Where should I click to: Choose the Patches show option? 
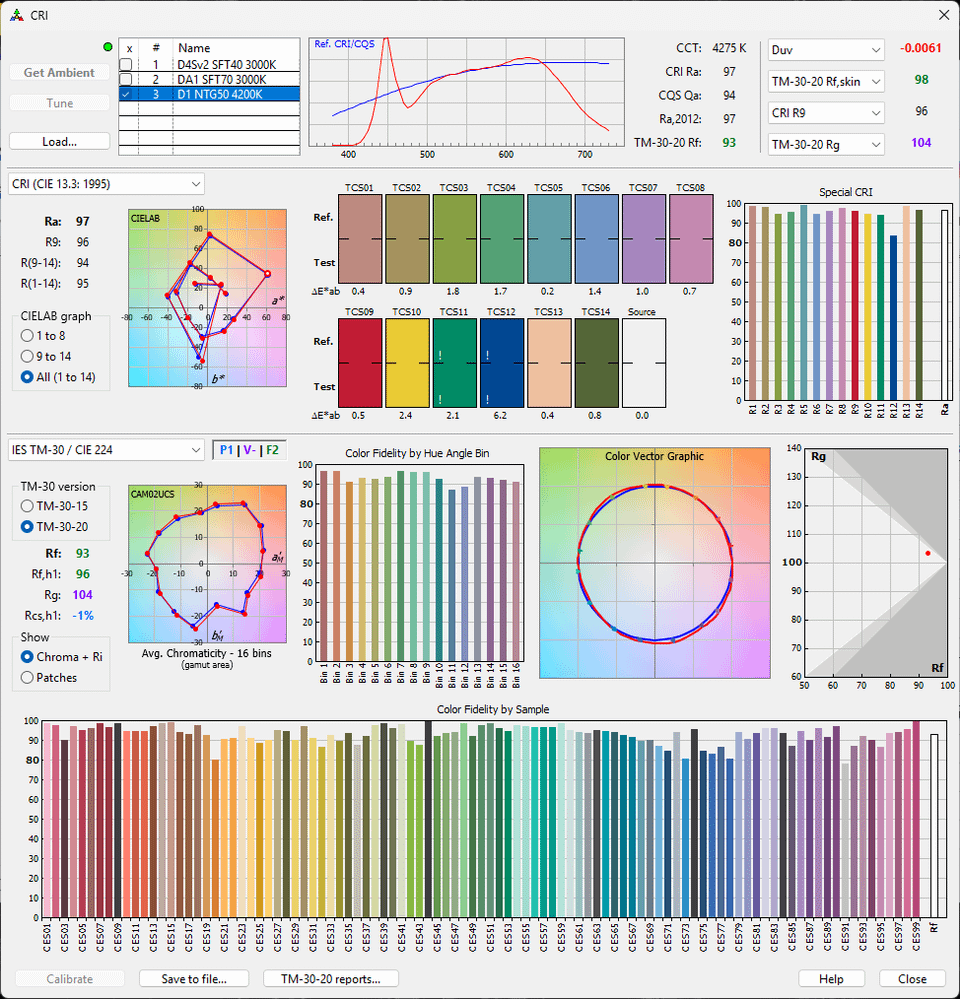tap(27, 677)
